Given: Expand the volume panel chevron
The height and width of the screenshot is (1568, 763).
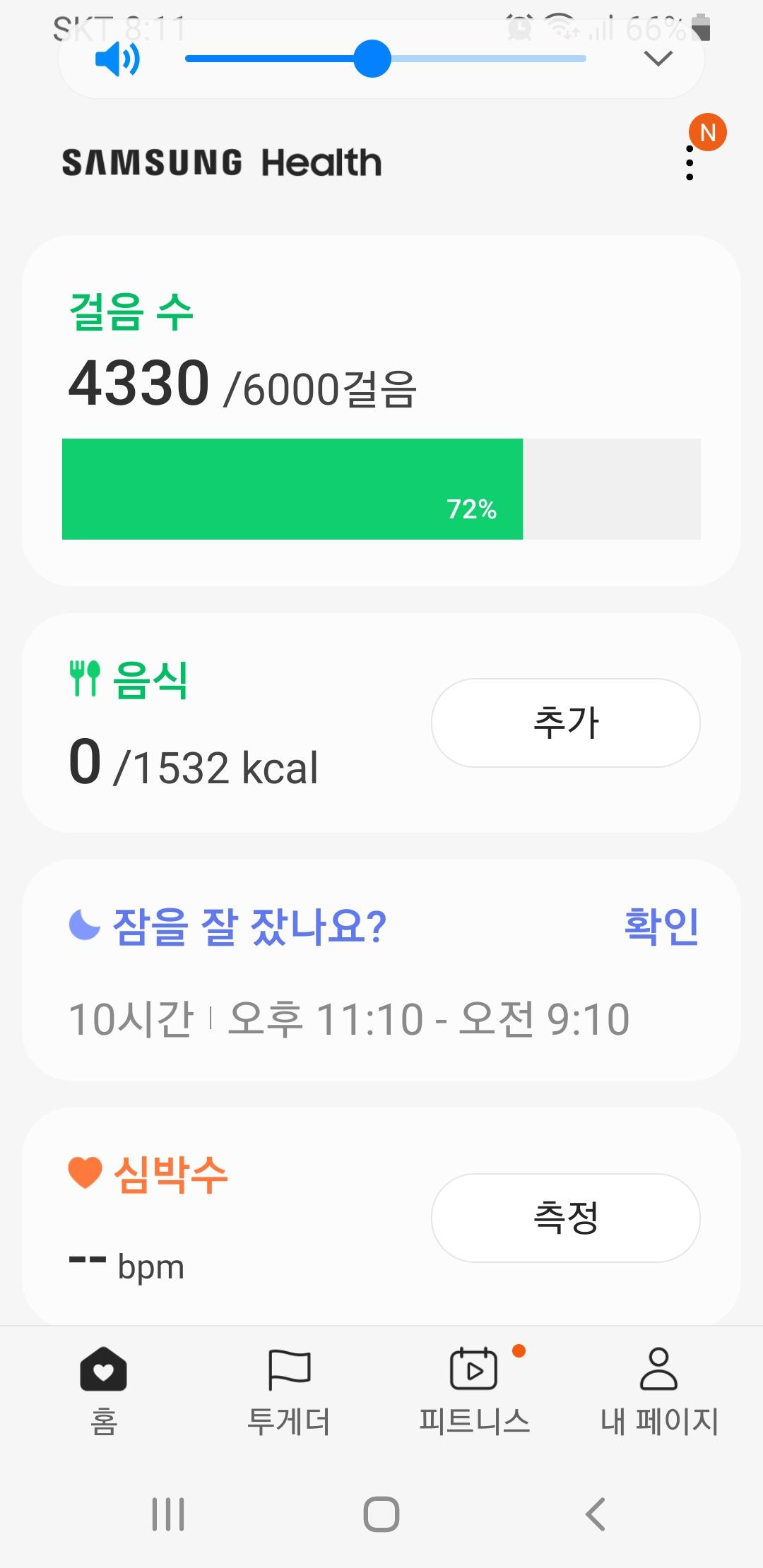Looking at the screenshot, I should point(658,59).
